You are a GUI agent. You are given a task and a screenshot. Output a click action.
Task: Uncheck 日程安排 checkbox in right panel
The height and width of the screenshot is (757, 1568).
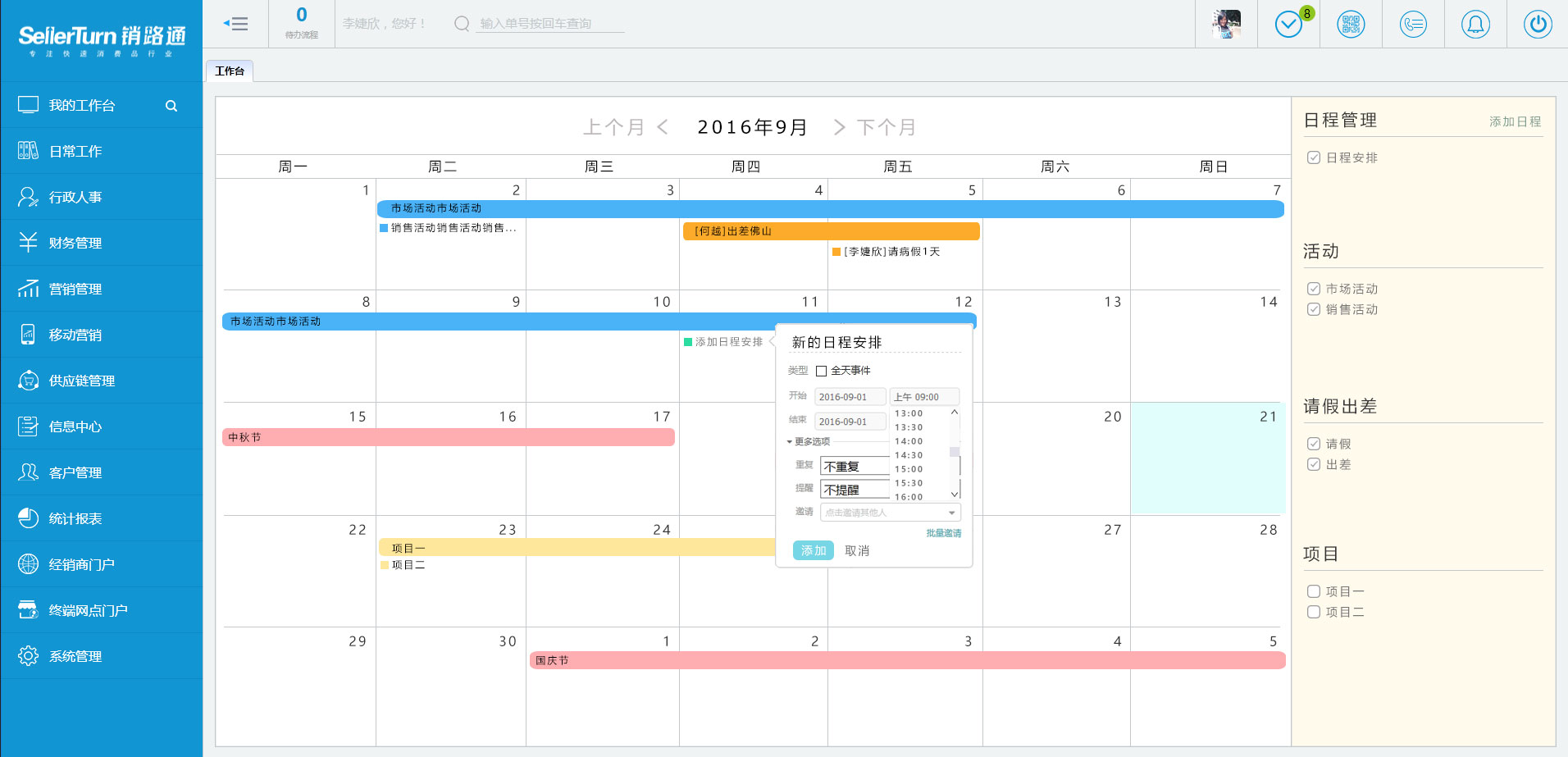tap(1314, 157)
